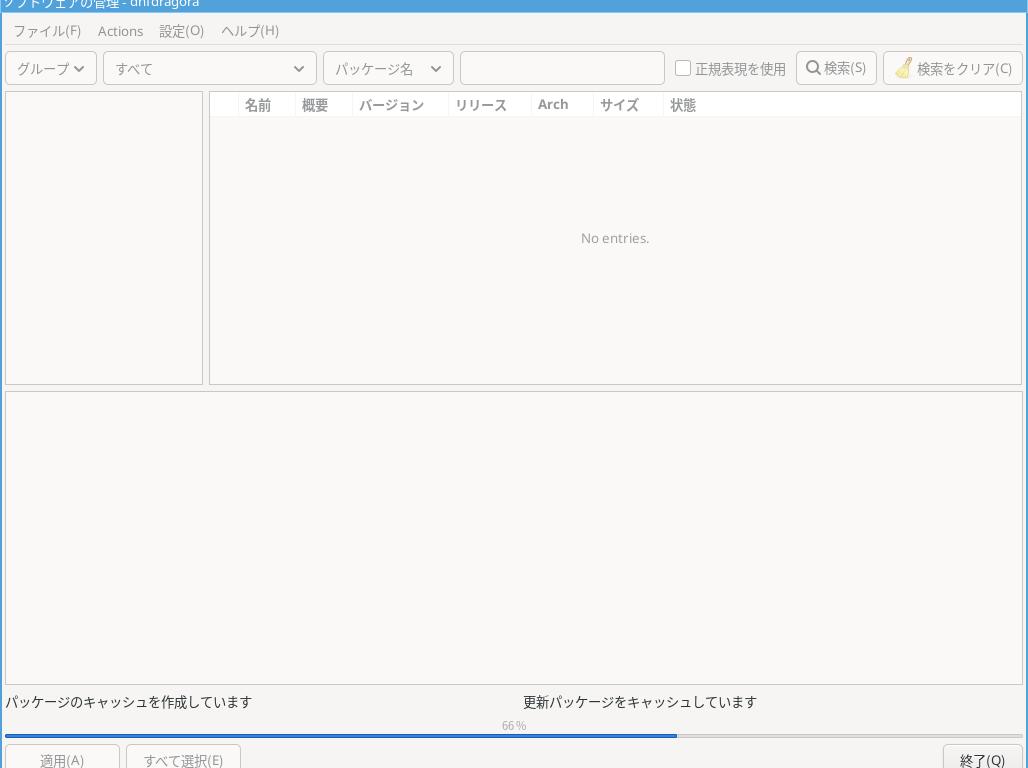Sort by the 名前 column header
This screenshot has width=1028, height=768.
(x=258, y=105)
